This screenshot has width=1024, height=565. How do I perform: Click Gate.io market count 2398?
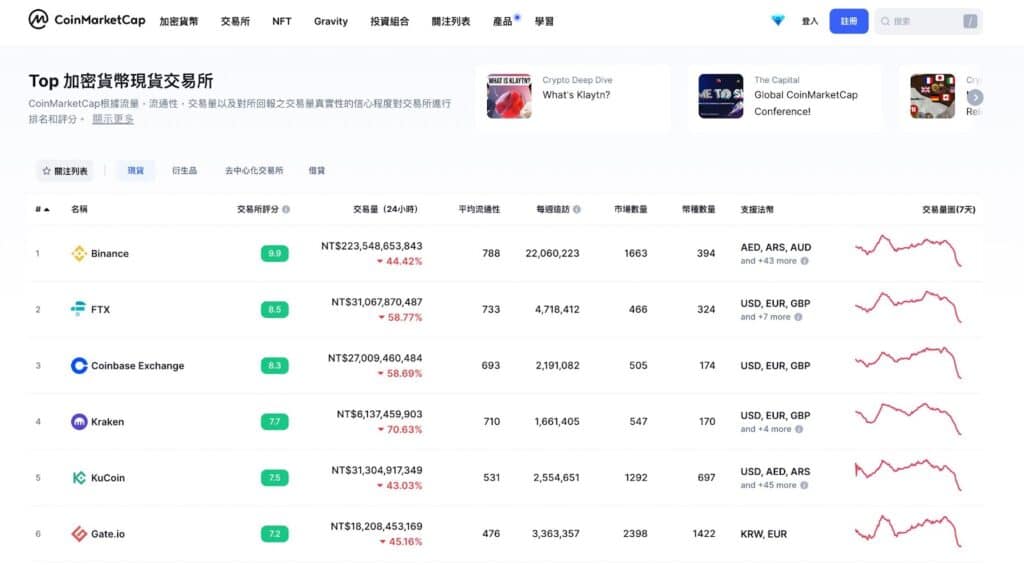pyautogui.click(x=635, y=534)
